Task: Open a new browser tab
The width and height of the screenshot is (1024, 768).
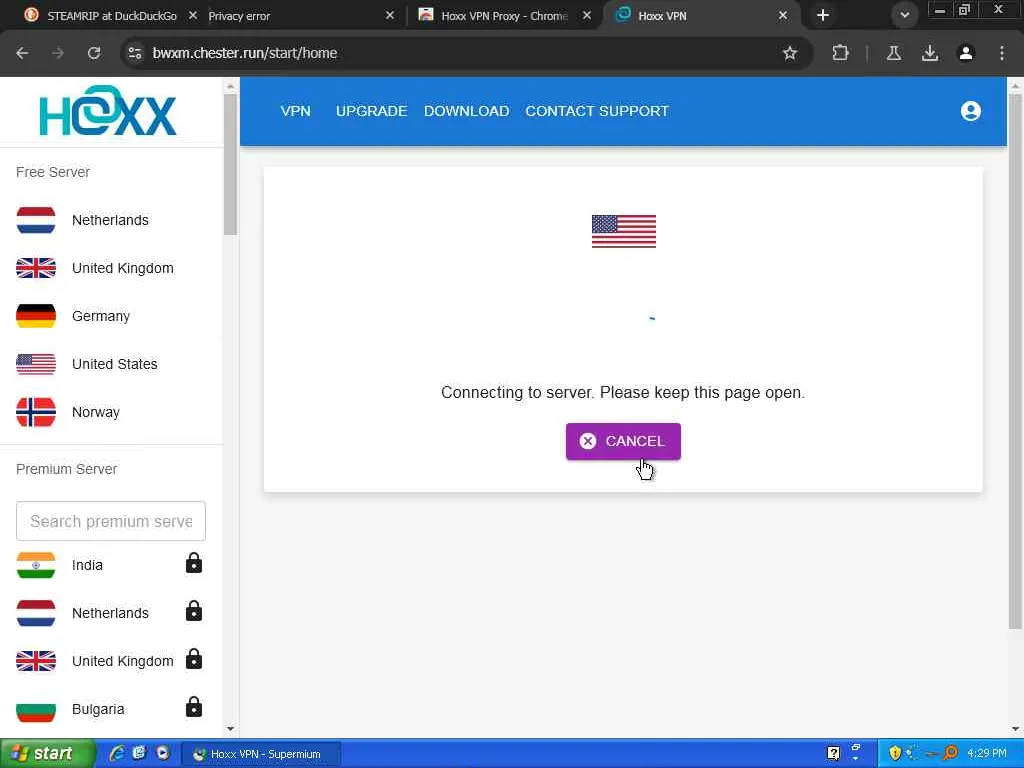Action: (823, 15)
